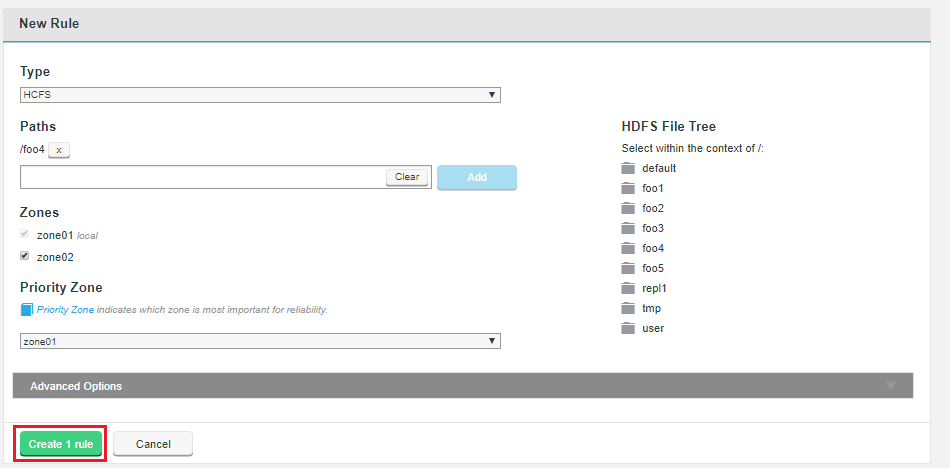Toggle the zone01 local checkbox
Viewport: 950px width, 468px height.
(x=25, y=234)
